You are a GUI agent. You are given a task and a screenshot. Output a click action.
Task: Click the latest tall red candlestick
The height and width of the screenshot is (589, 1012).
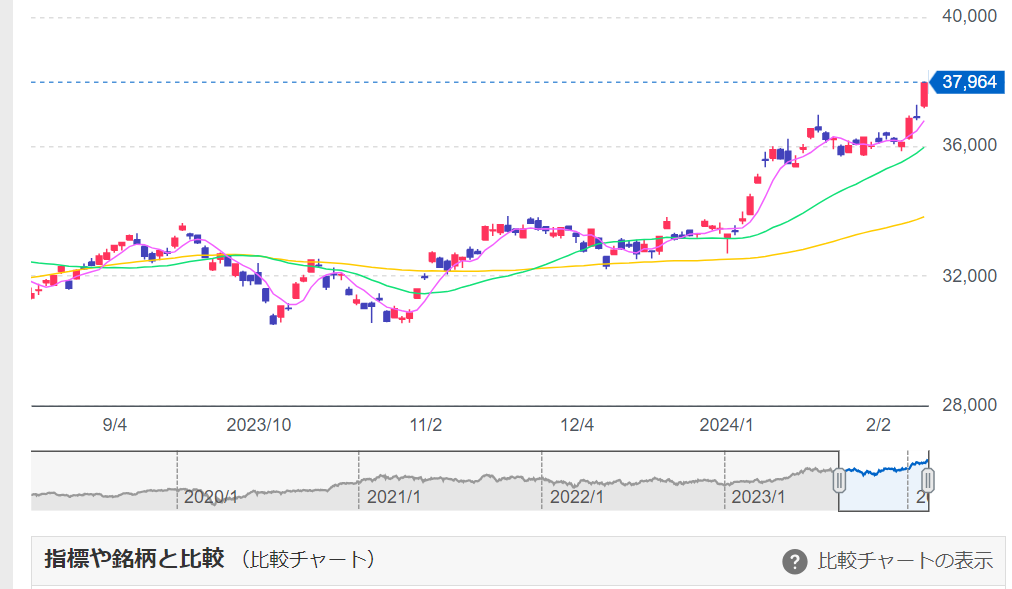click(x=924, y=95)
